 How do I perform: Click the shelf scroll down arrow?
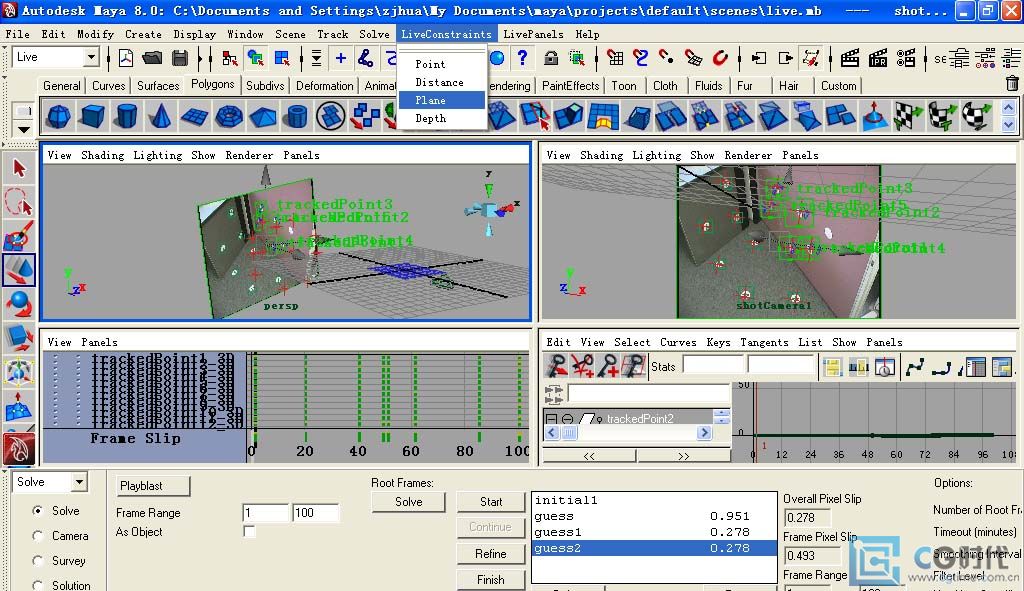(1008, 124)
